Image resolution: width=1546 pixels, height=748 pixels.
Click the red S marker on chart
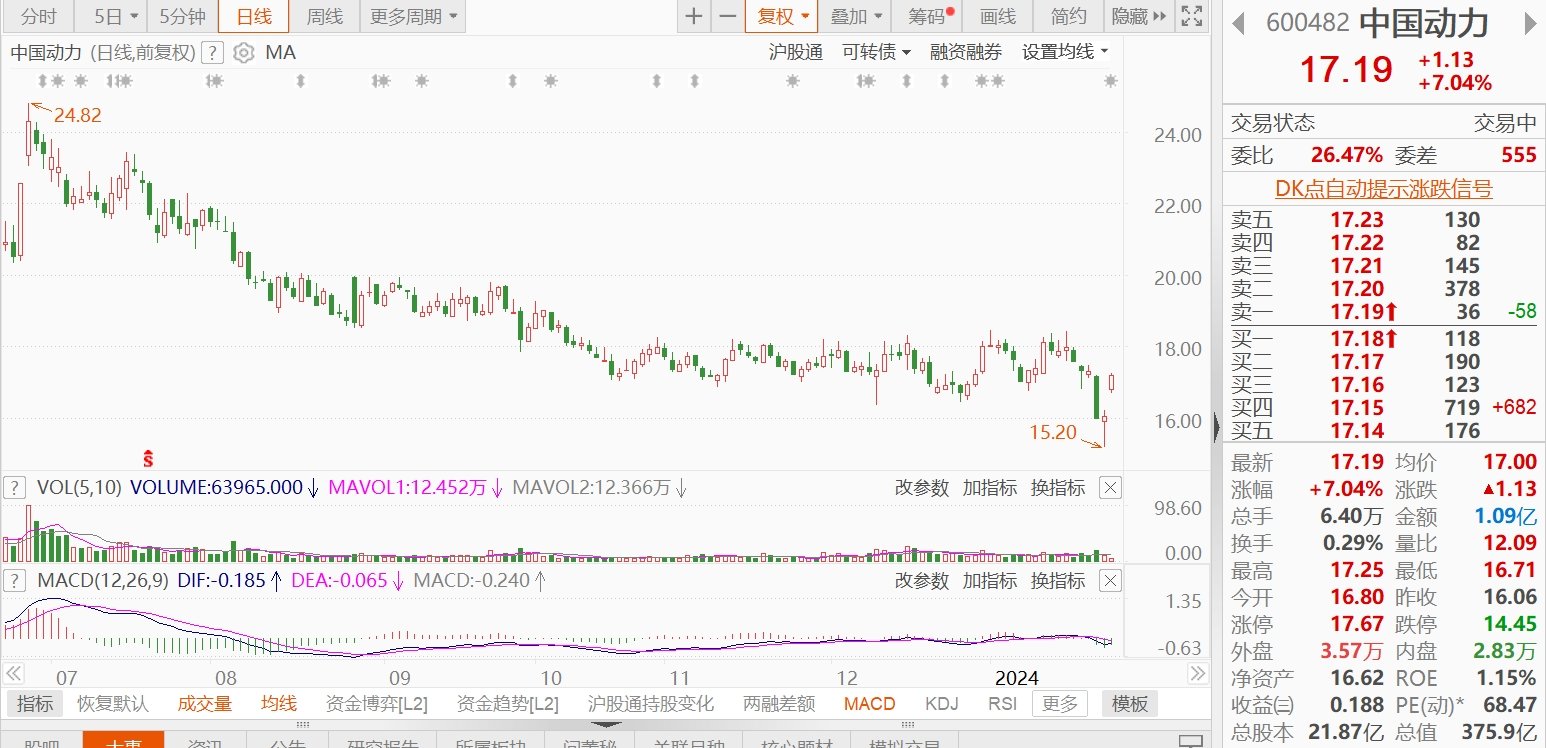coord(148,459)
